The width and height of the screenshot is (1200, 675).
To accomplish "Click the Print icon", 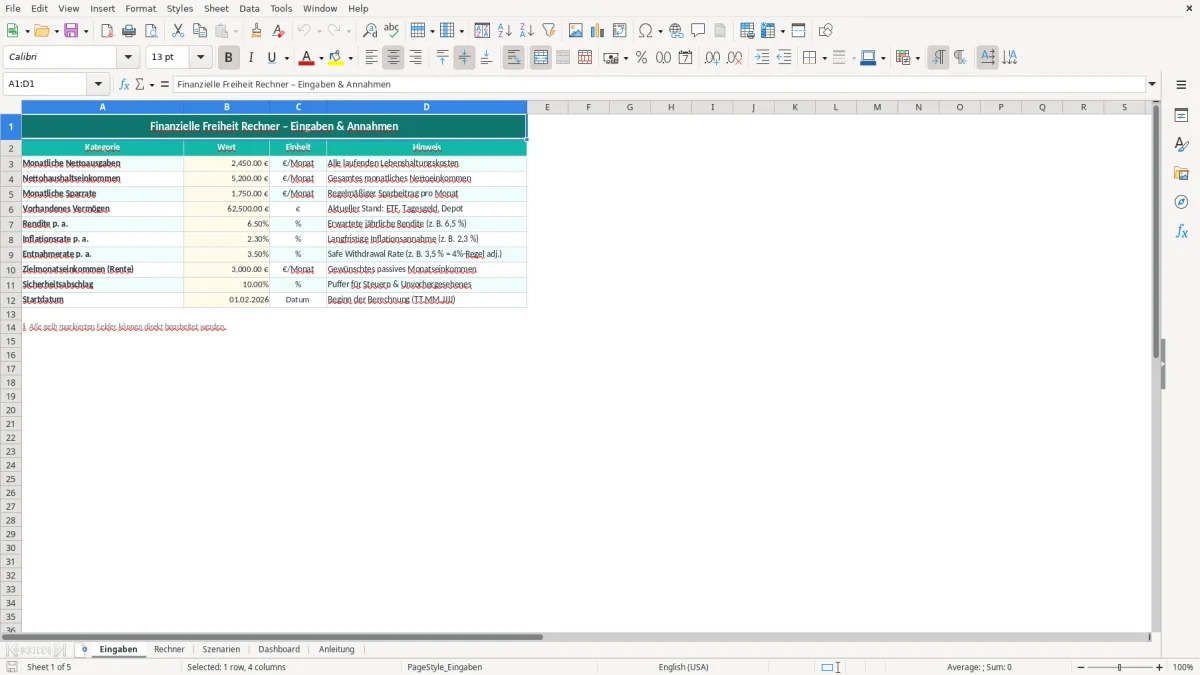I will pos(129,31).
